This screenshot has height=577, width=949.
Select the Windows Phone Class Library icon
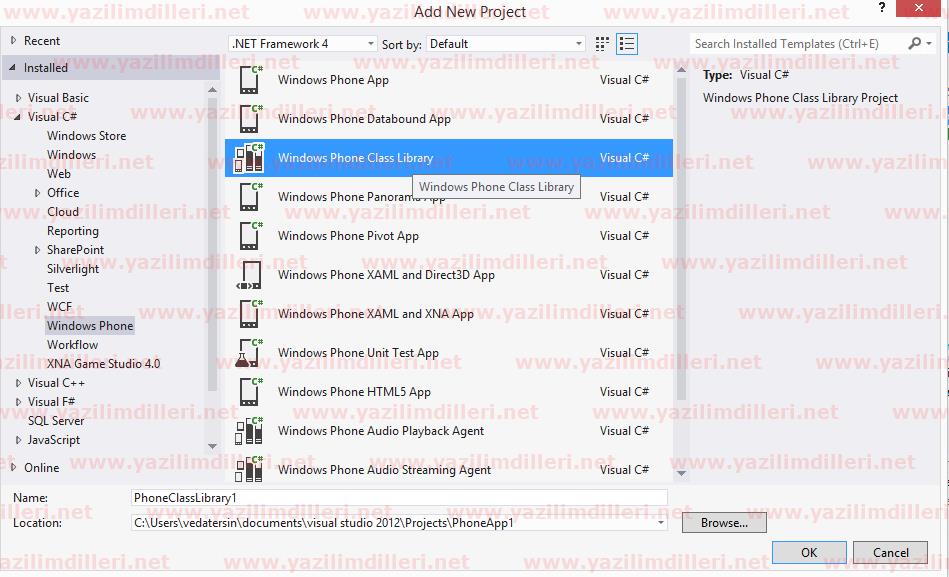[x=249, y=157]
